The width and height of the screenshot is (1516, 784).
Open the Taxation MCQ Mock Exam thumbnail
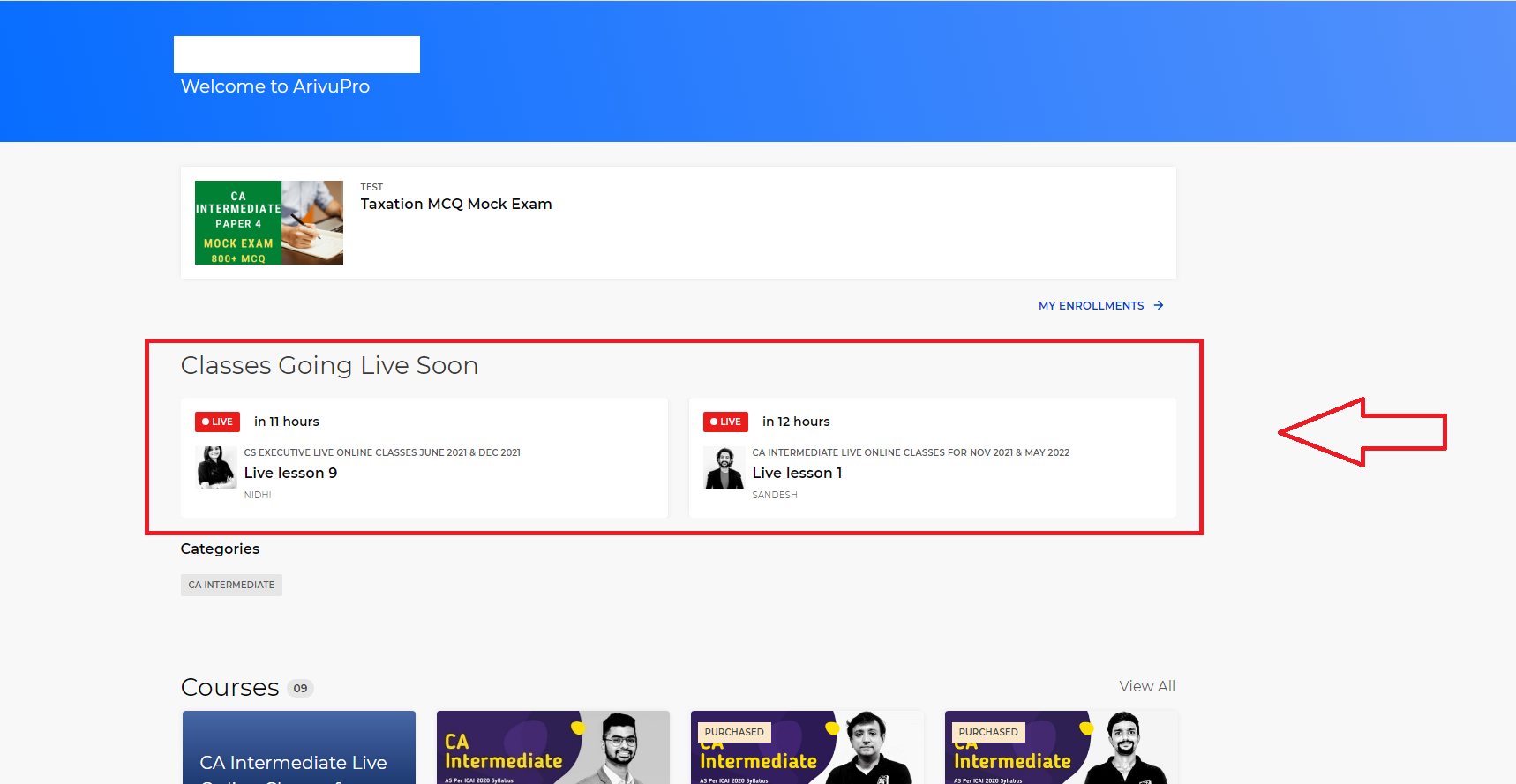tap(268, 222)
